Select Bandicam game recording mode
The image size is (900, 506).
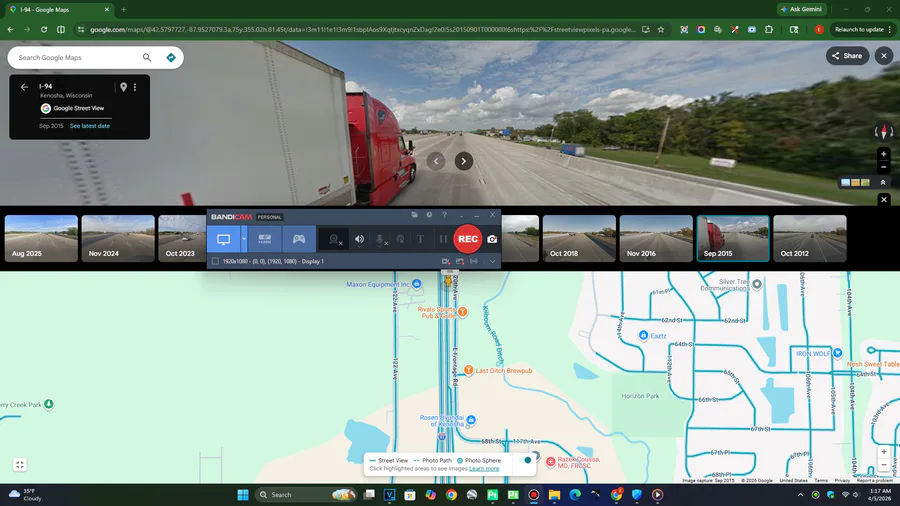pos(299,239)
